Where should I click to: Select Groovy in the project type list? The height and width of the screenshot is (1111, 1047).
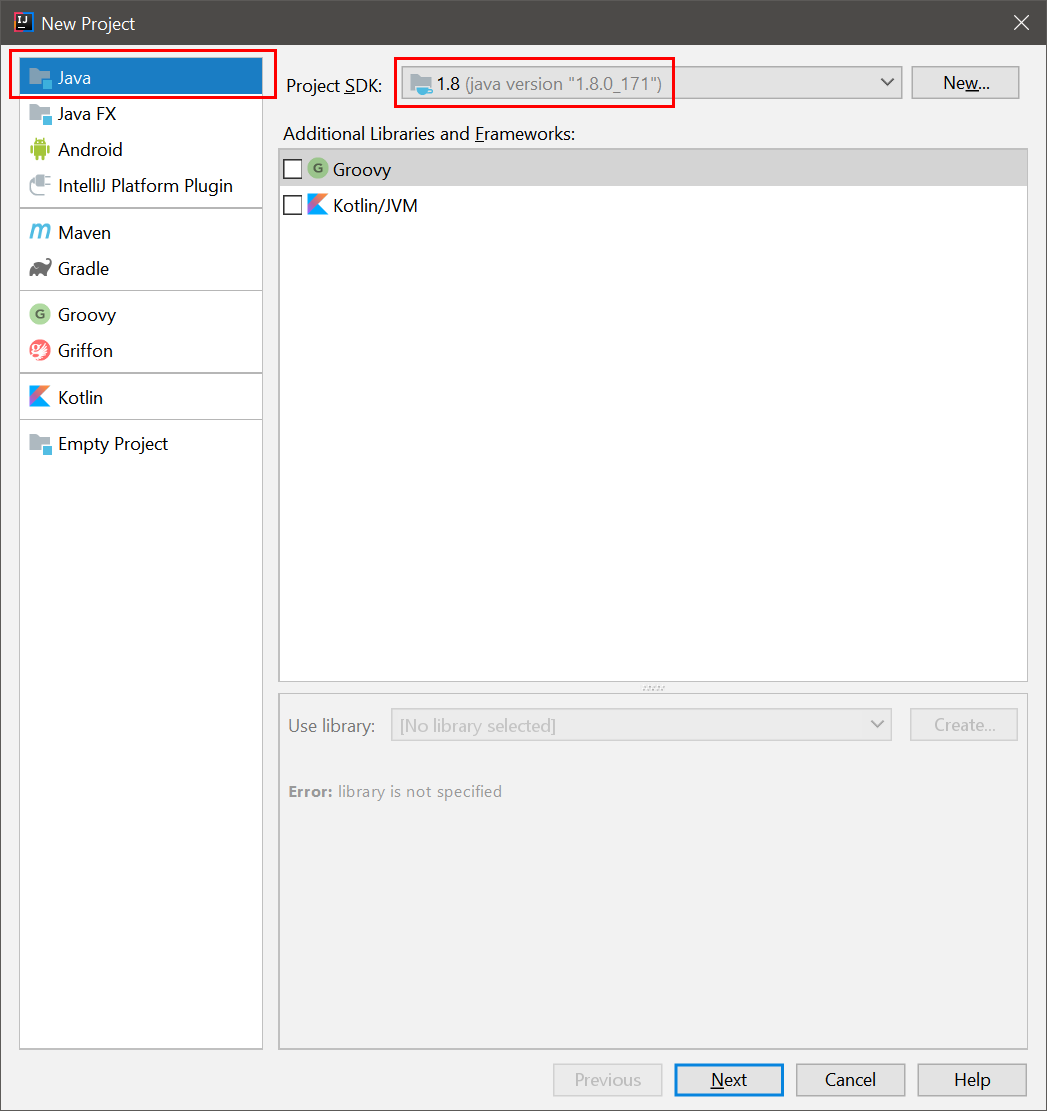141,315
